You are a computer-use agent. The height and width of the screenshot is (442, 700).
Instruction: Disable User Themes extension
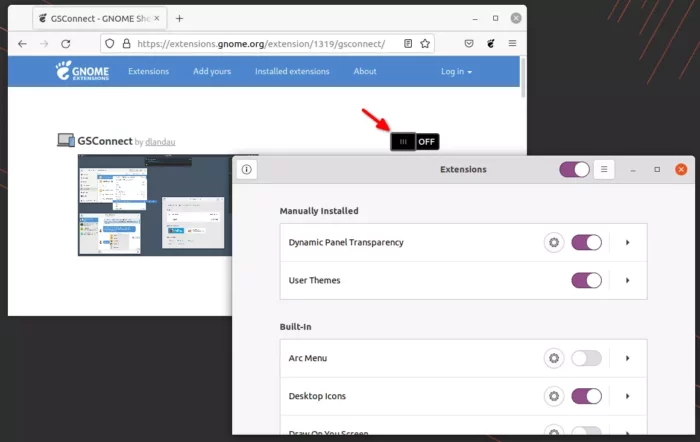(587, 280)
